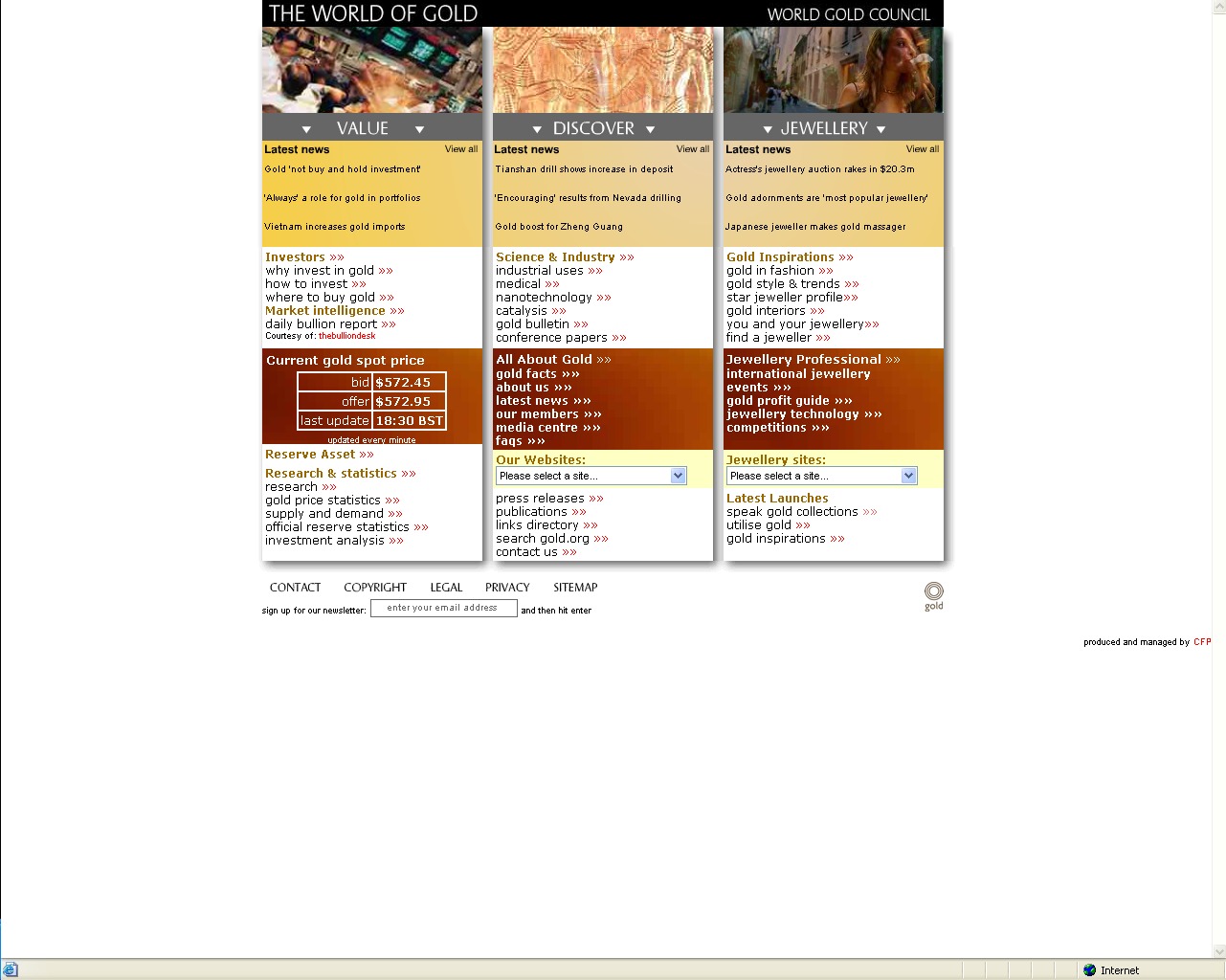Viewport: 1226px width, 980px height.
Task: Click the down arrow left of VALUE
Action: 306,129
